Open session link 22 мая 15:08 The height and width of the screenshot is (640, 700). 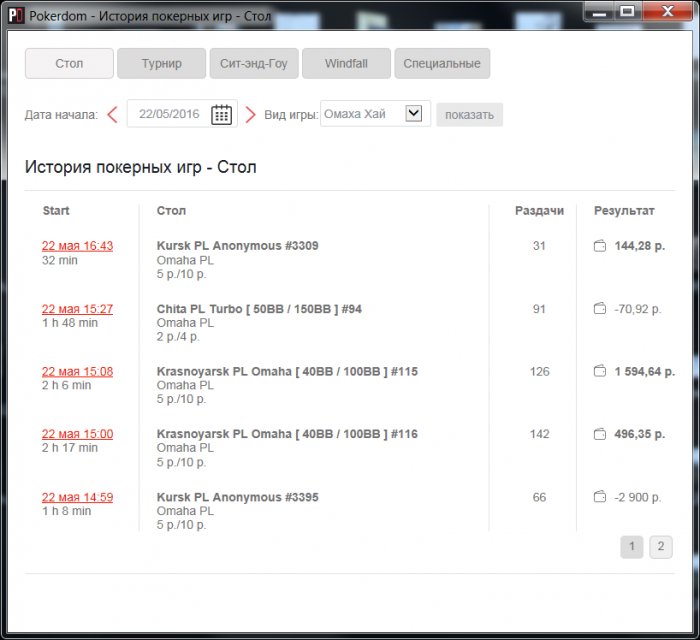tap(77, 371)
